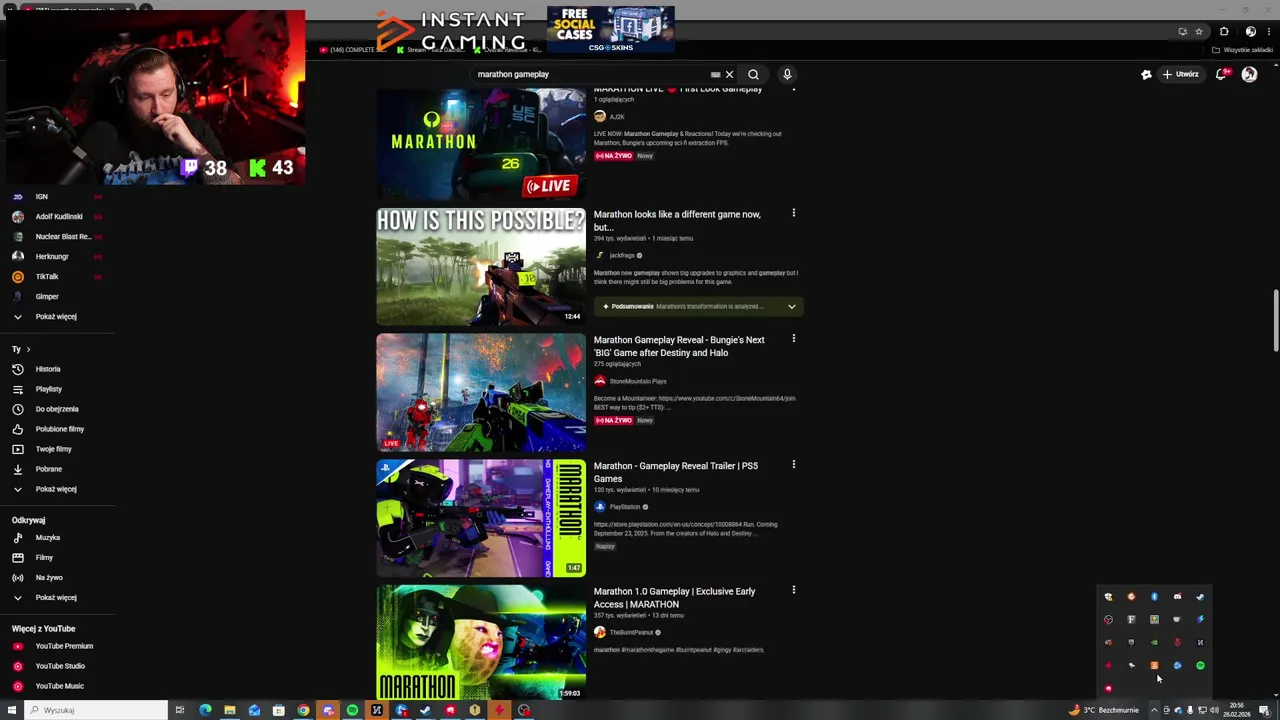Go to TheBurntPeanut channel
Viewport: 1280px width, 720px height.
coord(631,632)
